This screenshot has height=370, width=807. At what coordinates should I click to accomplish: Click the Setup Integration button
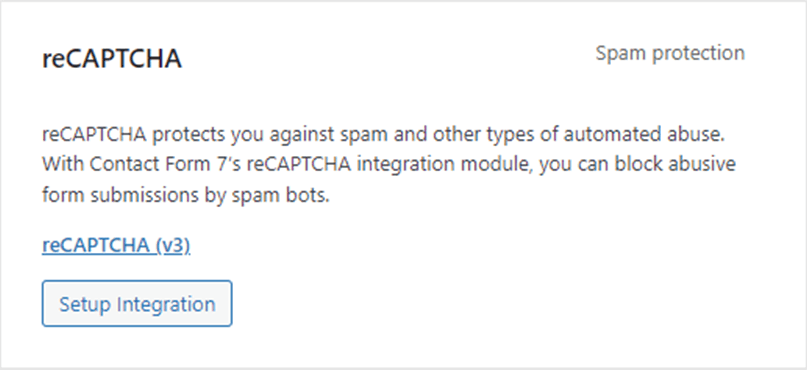[x=137, y=304]
